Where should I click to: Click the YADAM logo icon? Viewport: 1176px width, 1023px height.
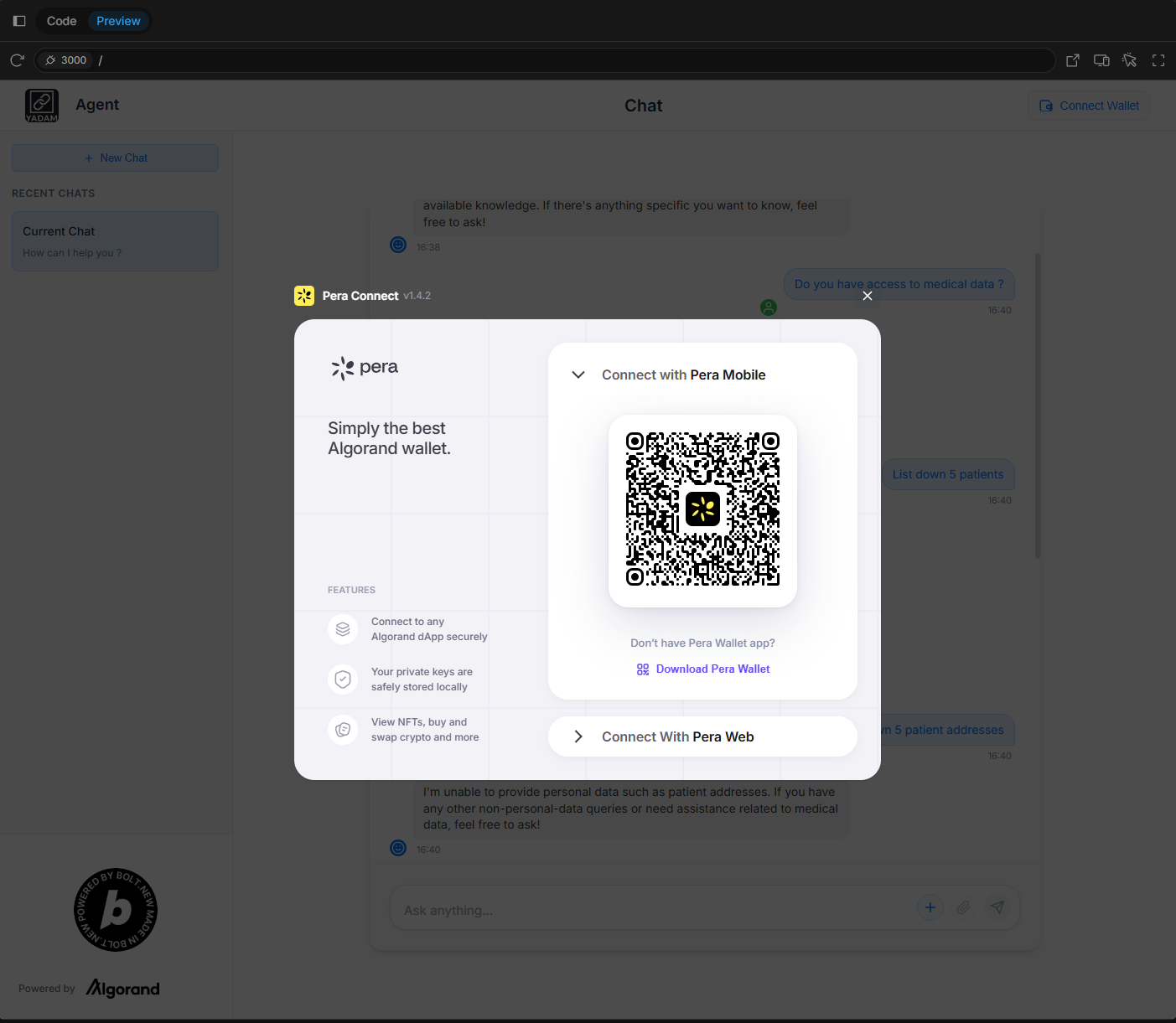[x=42, y=106]
